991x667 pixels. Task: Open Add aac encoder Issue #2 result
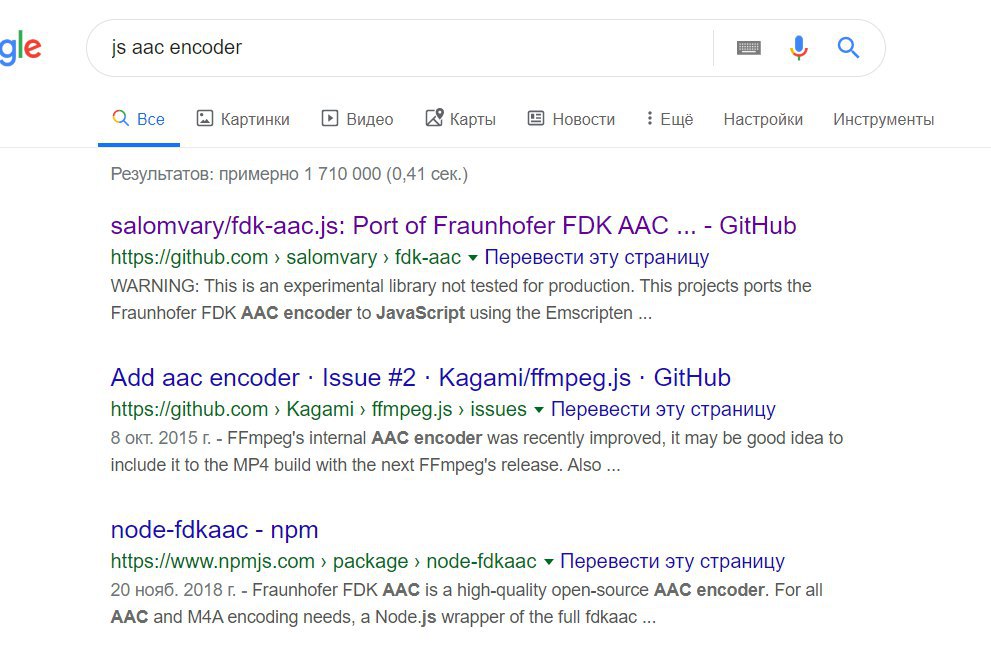[420, 377]
